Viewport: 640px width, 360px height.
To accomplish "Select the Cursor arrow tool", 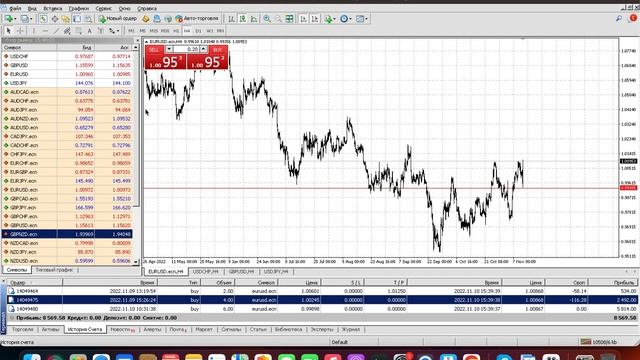I will coord(9,31).
